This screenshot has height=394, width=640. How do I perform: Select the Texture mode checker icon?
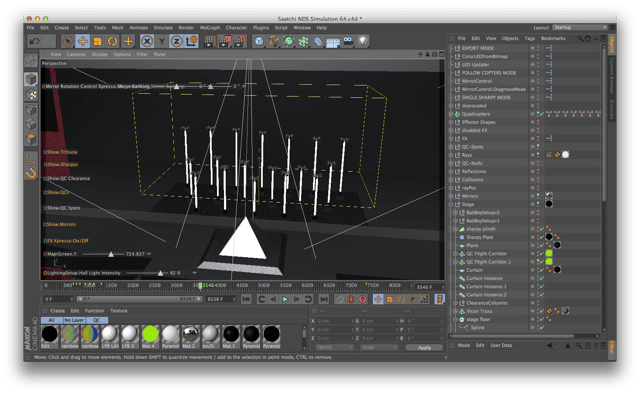coord(31,95)
